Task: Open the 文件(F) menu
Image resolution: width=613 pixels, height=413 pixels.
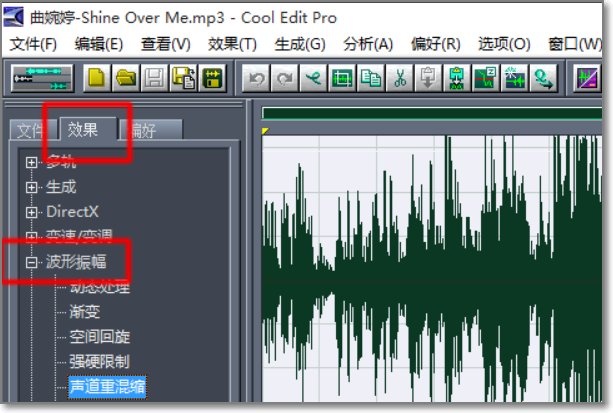Action: coord(33,44)
